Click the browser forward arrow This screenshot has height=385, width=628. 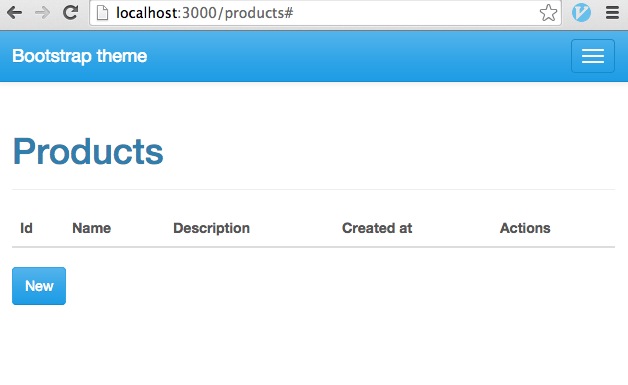click(x=42, y=13)
